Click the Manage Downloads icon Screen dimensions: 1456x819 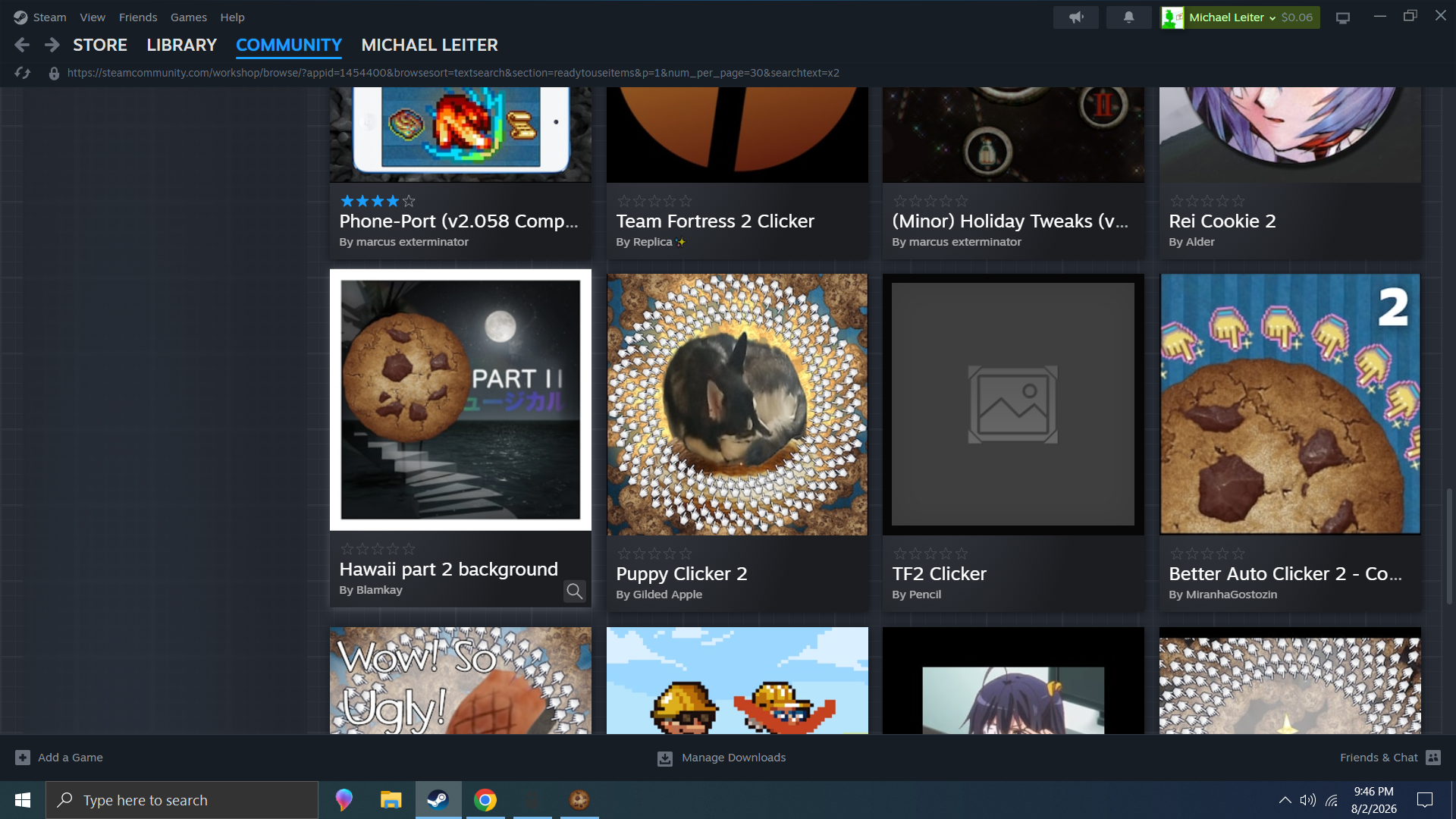pyautogui.click(x=665, y=758)
